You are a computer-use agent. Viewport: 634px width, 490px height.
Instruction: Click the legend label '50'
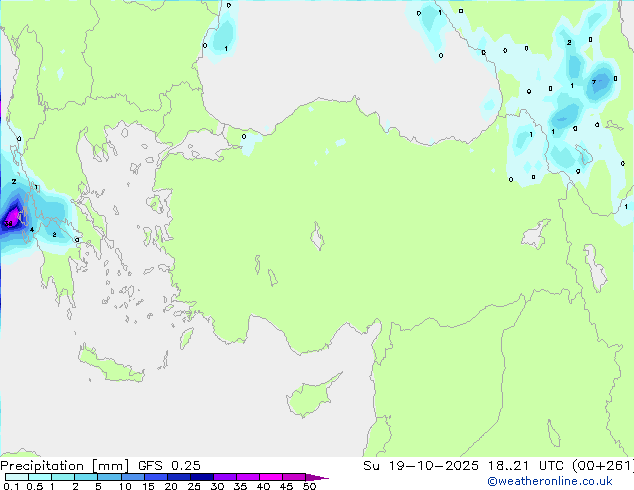(x=309, y=486)
